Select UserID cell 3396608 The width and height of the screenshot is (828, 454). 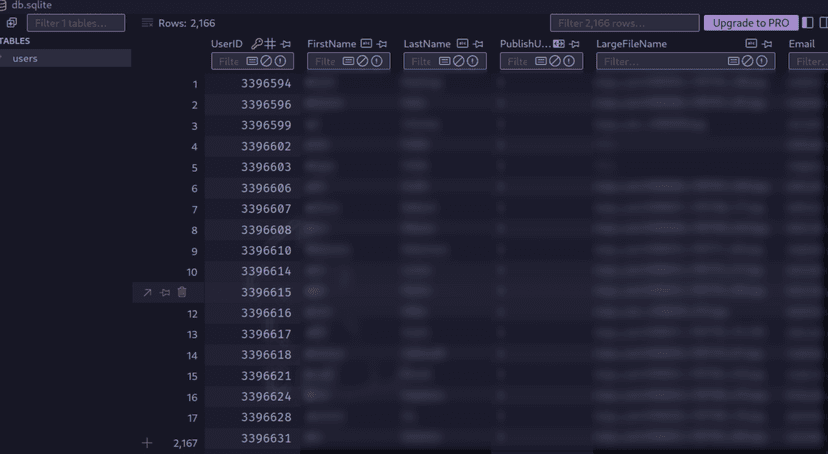coord(266,230)
